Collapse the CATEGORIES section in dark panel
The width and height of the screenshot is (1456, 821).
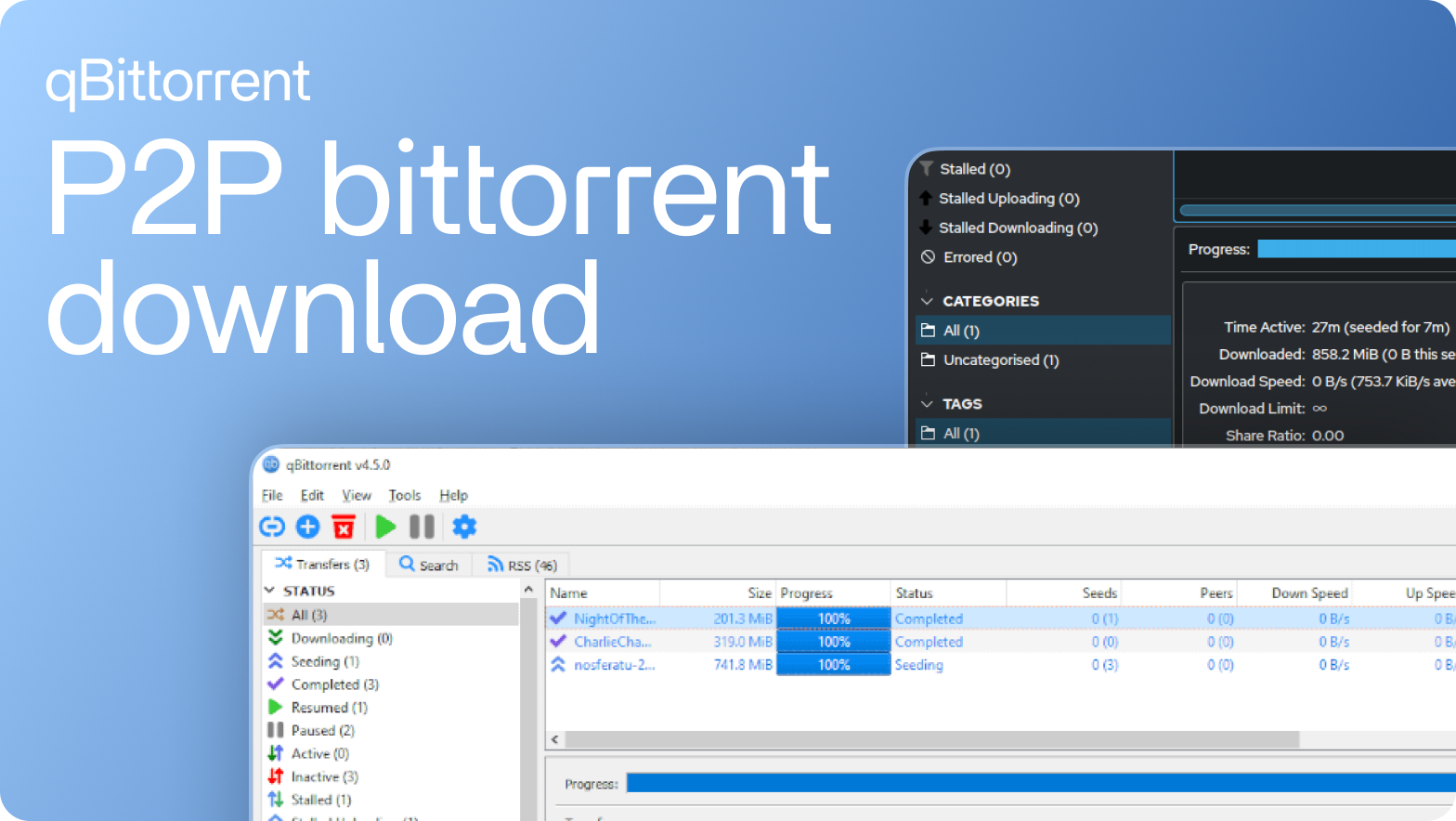tap(927, 301)
